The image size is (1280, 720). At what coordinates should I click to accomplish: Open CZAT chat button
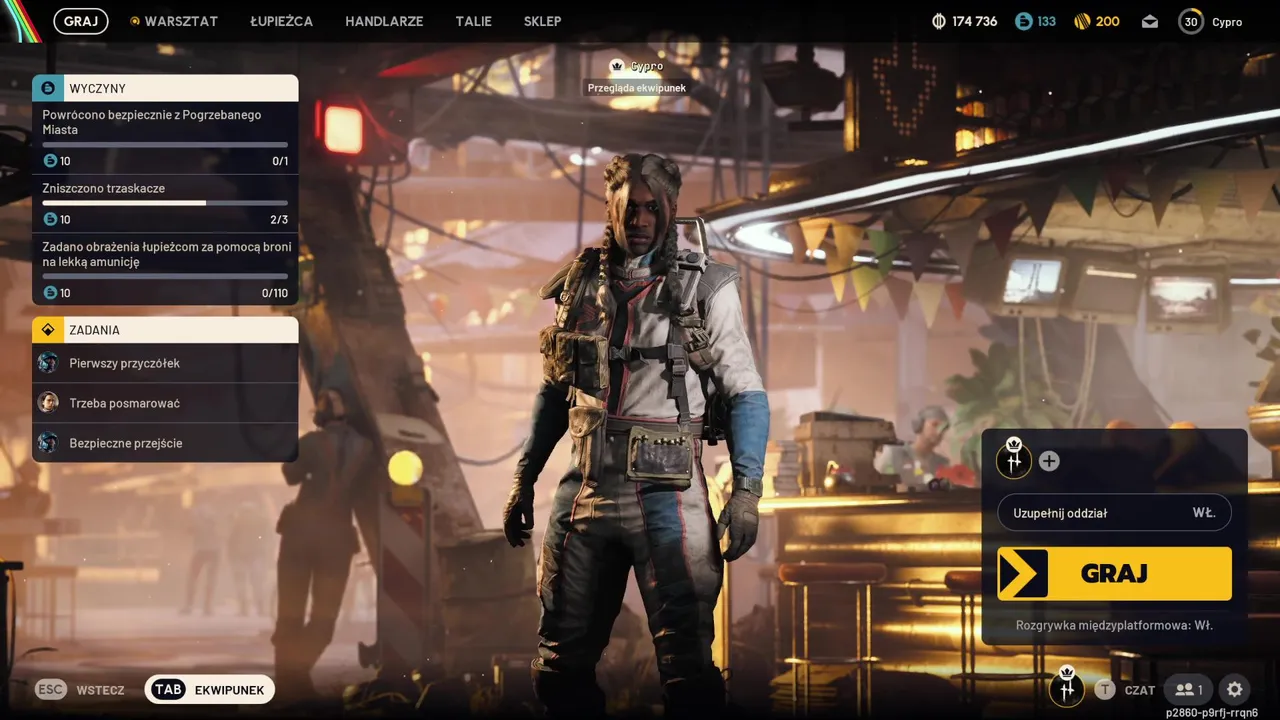[x=1125, y=690]
